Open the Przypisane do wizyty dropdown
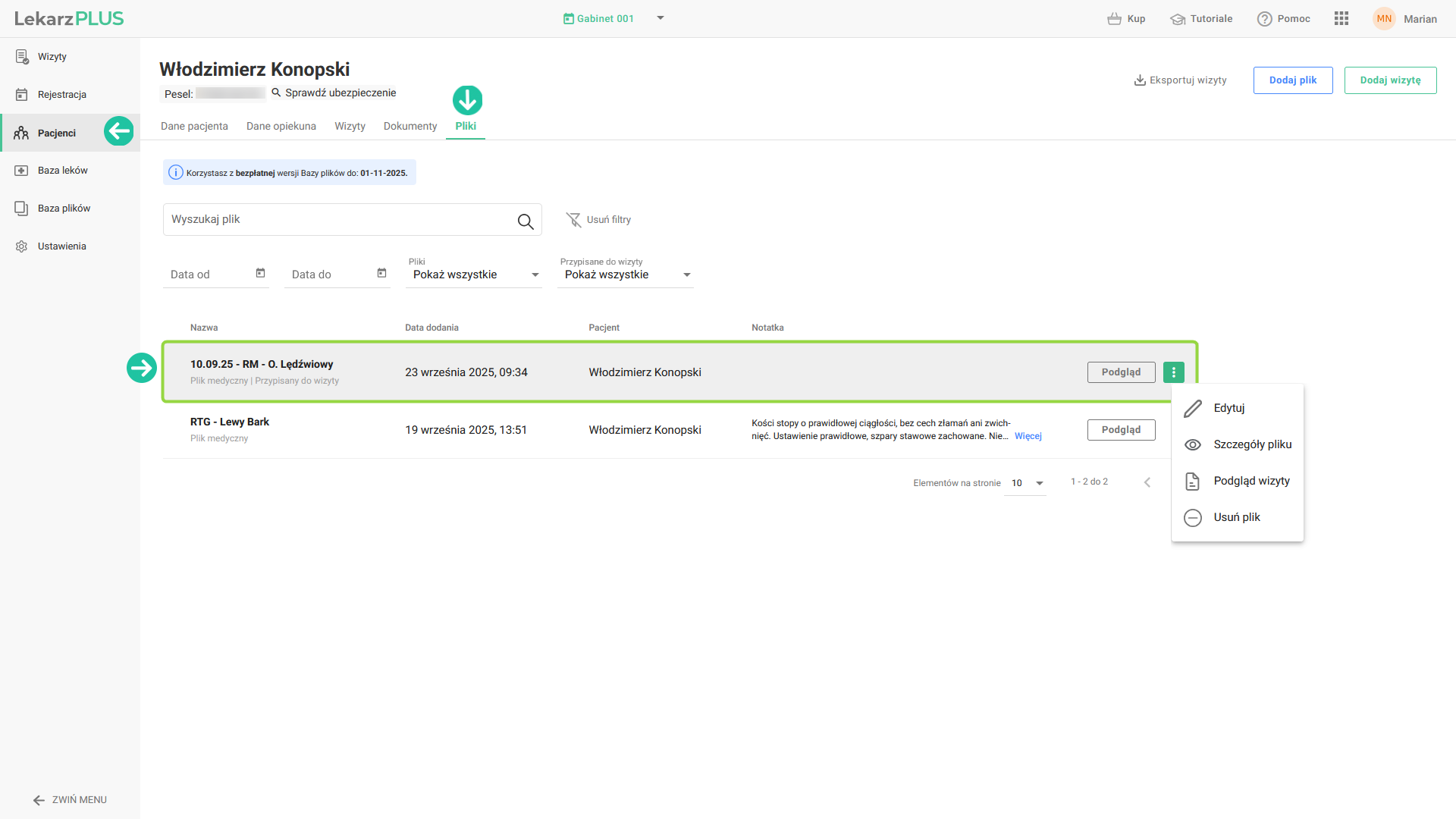This screenshot has width=1456, height=819. (627, 275)
